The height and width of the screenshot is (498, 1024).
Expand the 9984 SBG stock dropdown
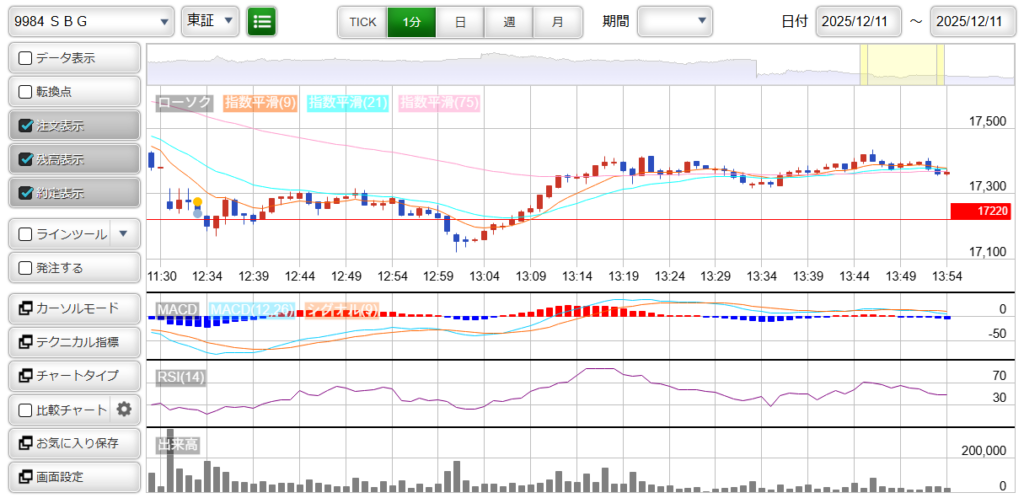point(91,21)
